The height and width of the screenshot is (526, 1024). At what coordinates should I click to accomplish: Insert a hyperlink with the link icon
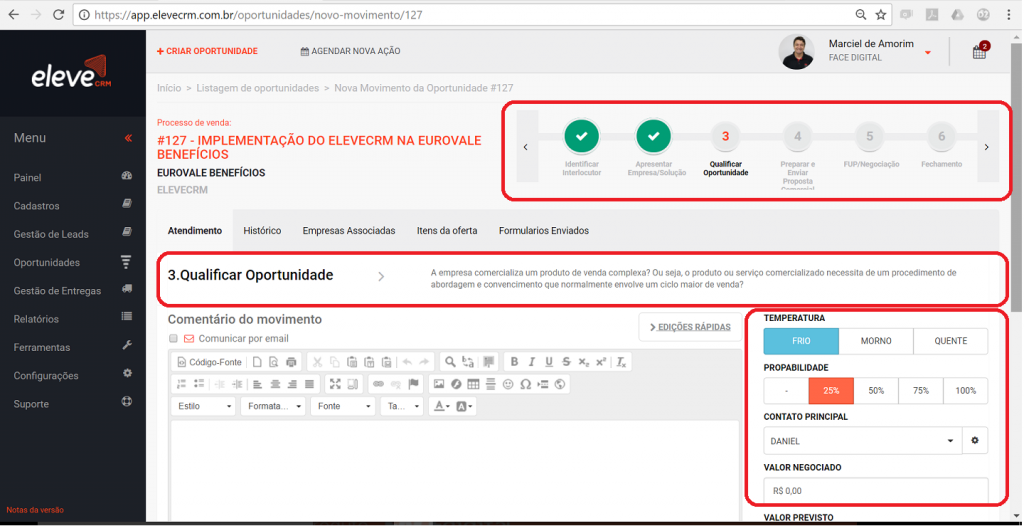click(378, 384)
